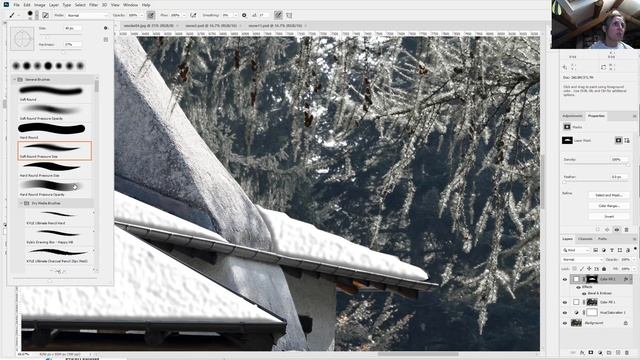Switch to the Paths tab
This screenshot has width=640, height=360.
point(602,239)
